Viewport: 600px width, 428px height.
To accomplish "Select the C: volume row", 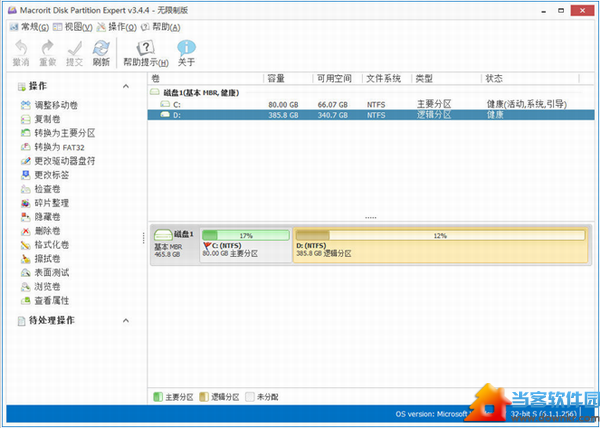I will pos(371,104).
